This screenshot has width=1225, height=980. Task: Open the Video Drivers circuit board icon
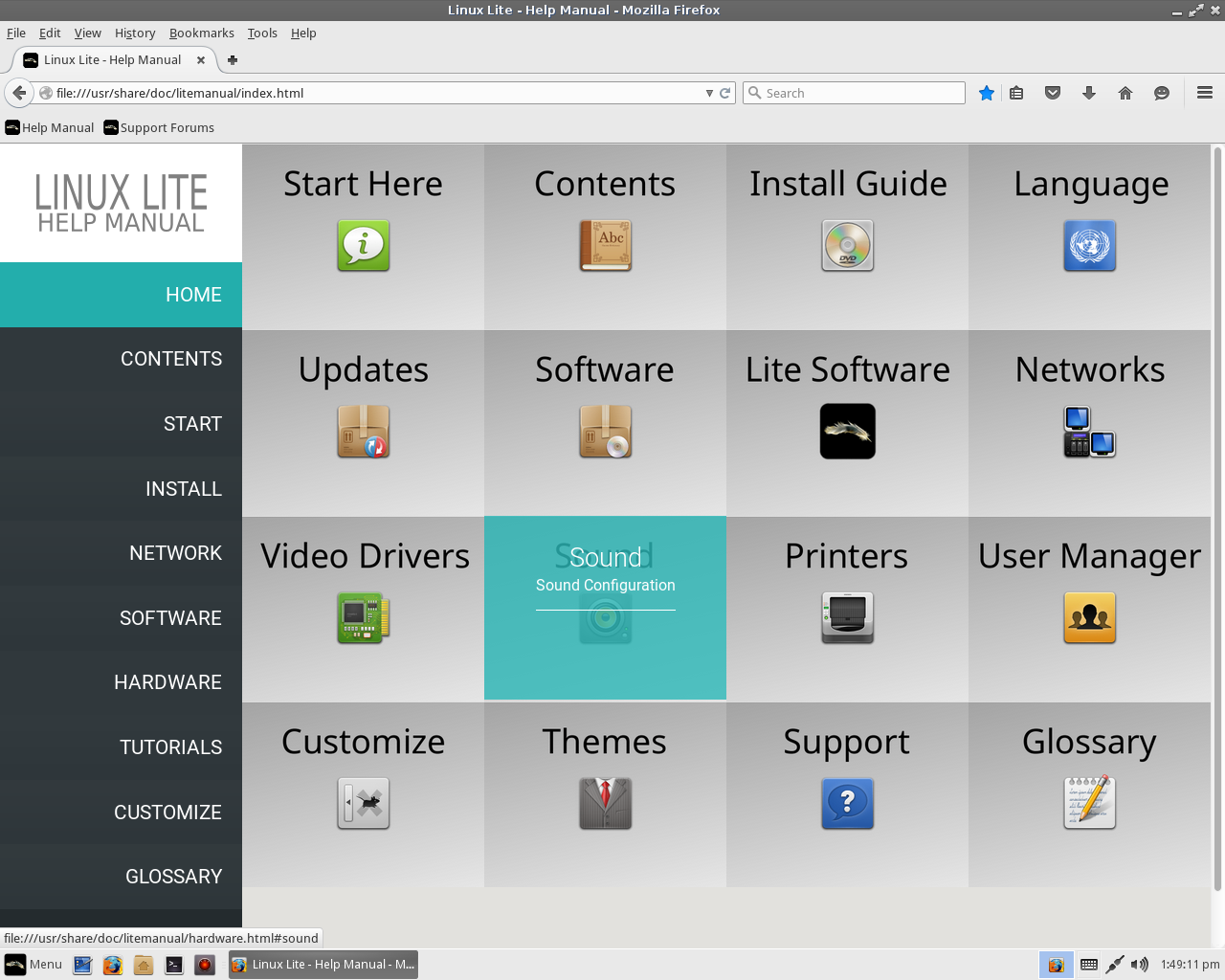click(x=363, y=617)
